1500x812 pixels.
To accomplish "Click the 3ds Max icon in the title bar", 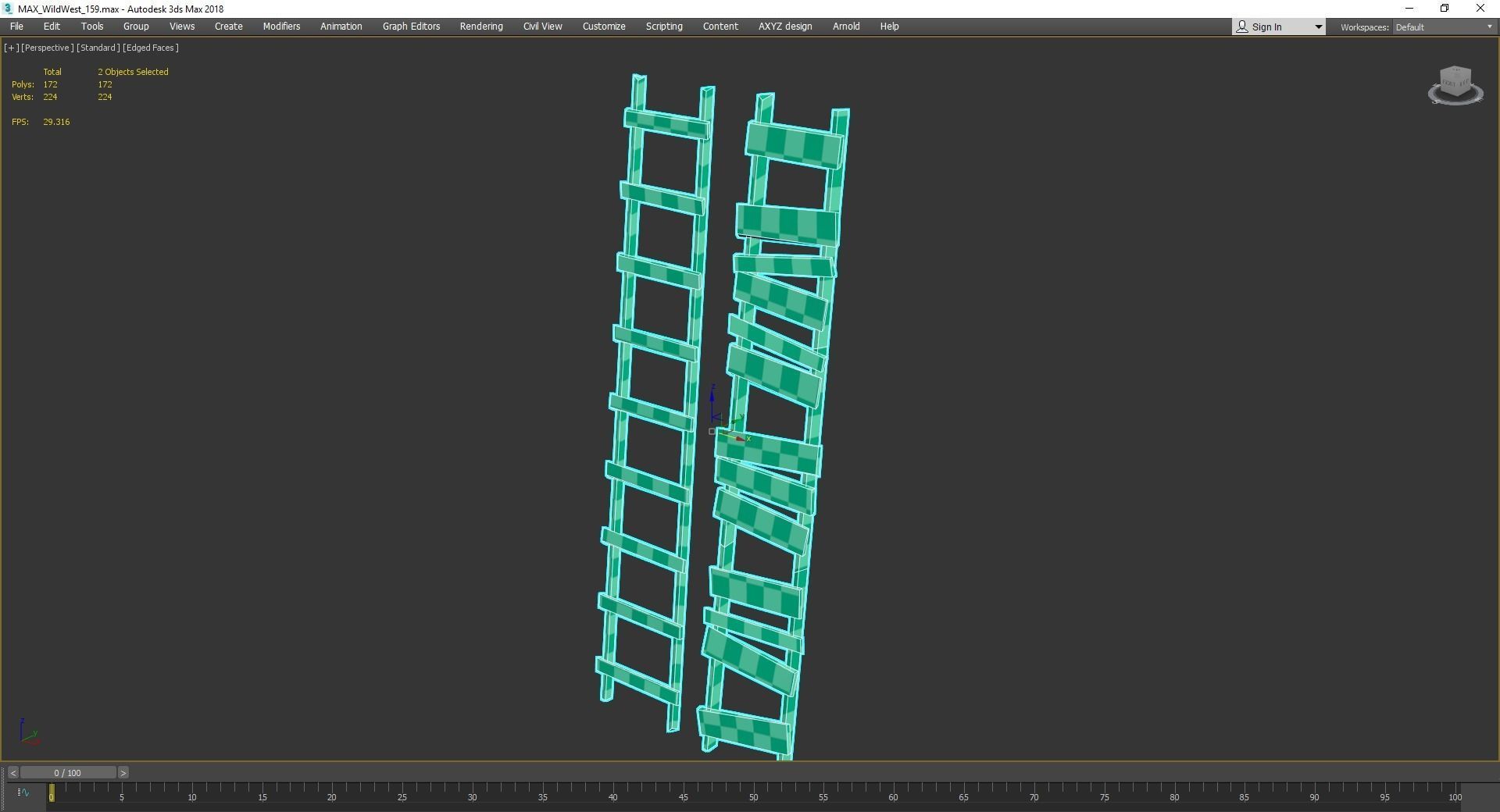I will 7,9.
